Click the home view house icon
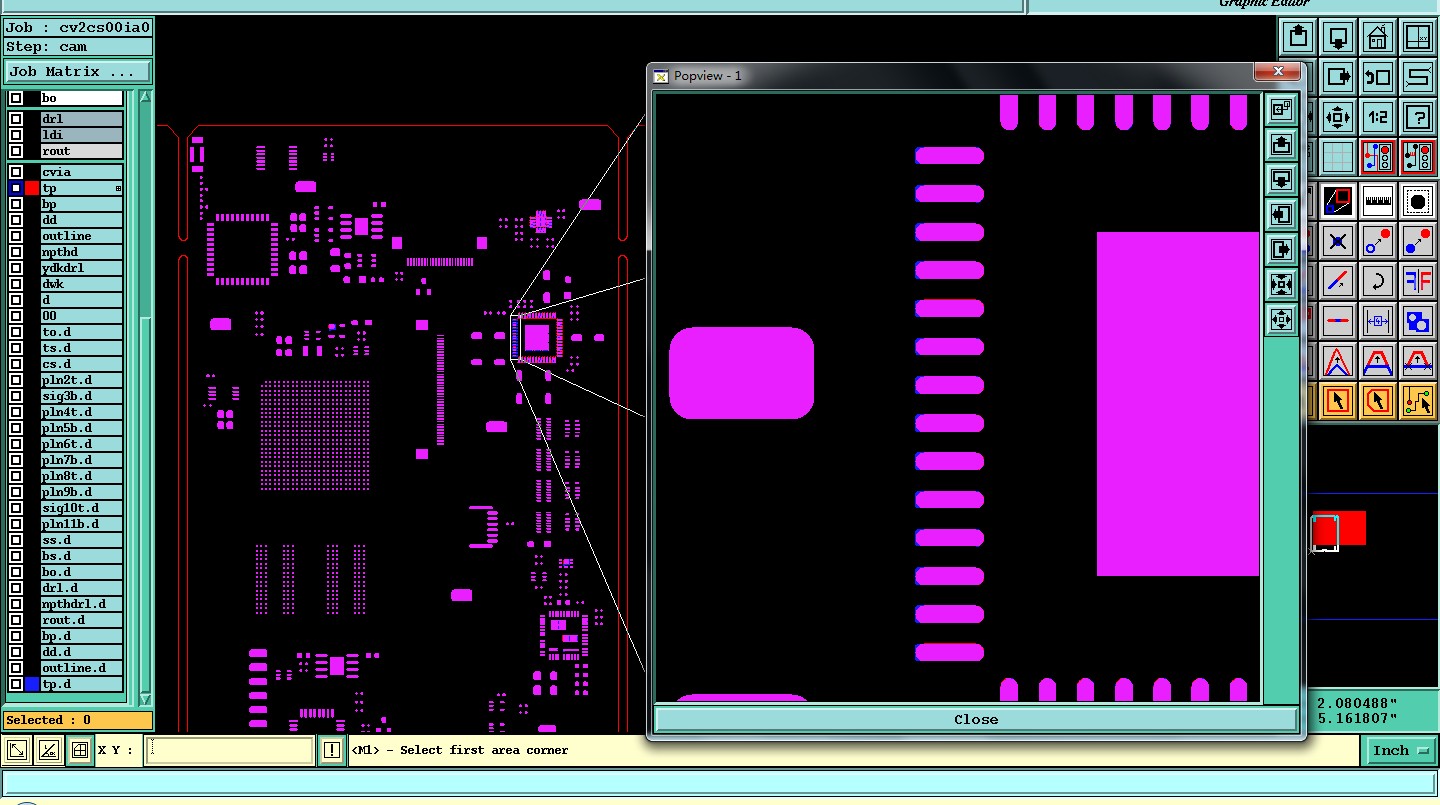1440x805 pixels. point(1377,38)
